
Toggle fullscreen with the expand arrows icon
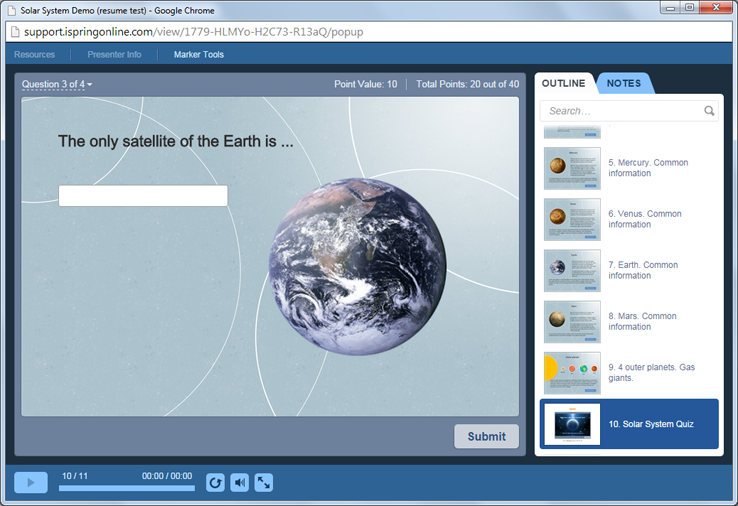pos(264,482)
